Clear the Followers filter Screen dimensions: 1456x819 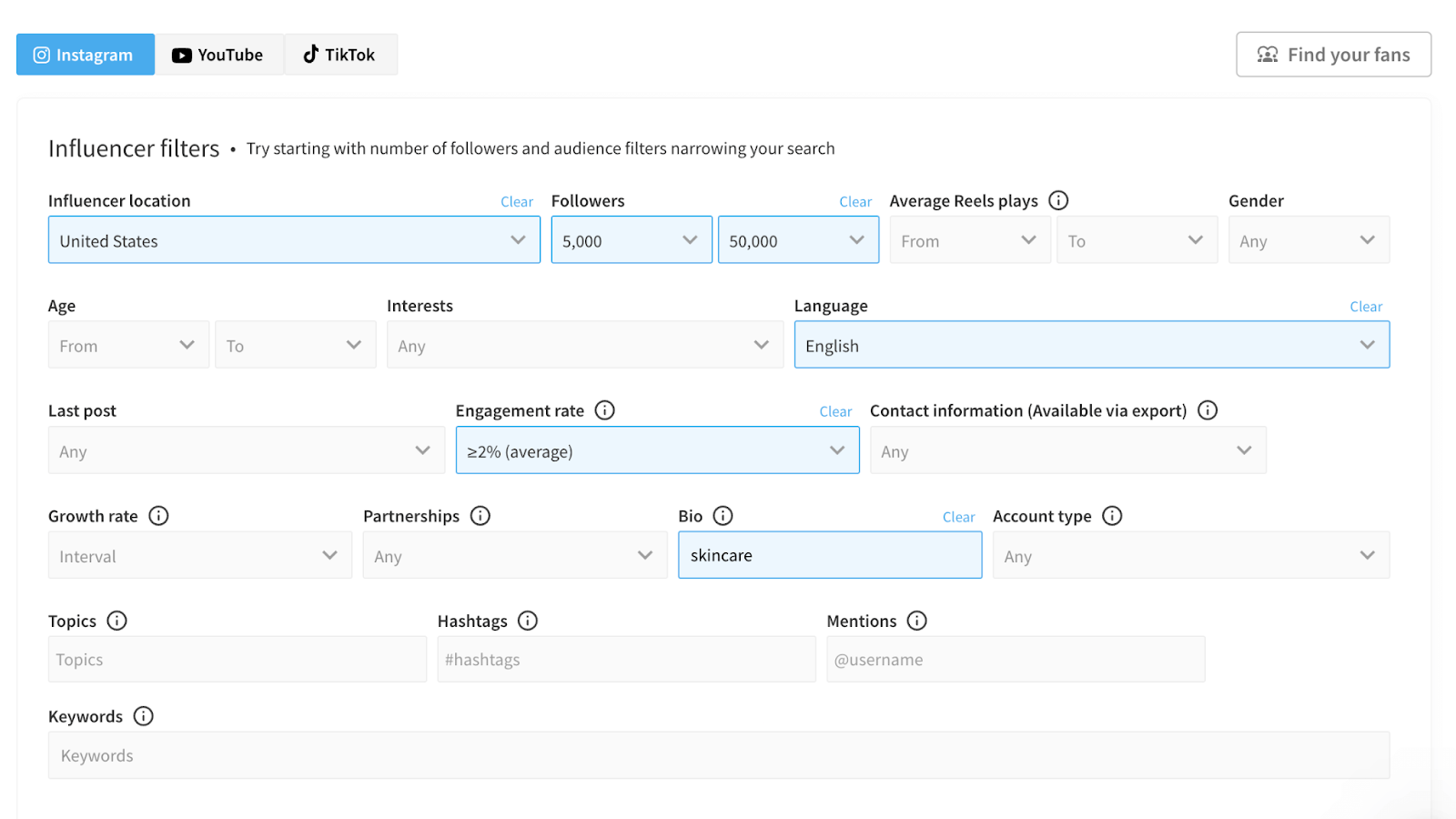[854, 202]
